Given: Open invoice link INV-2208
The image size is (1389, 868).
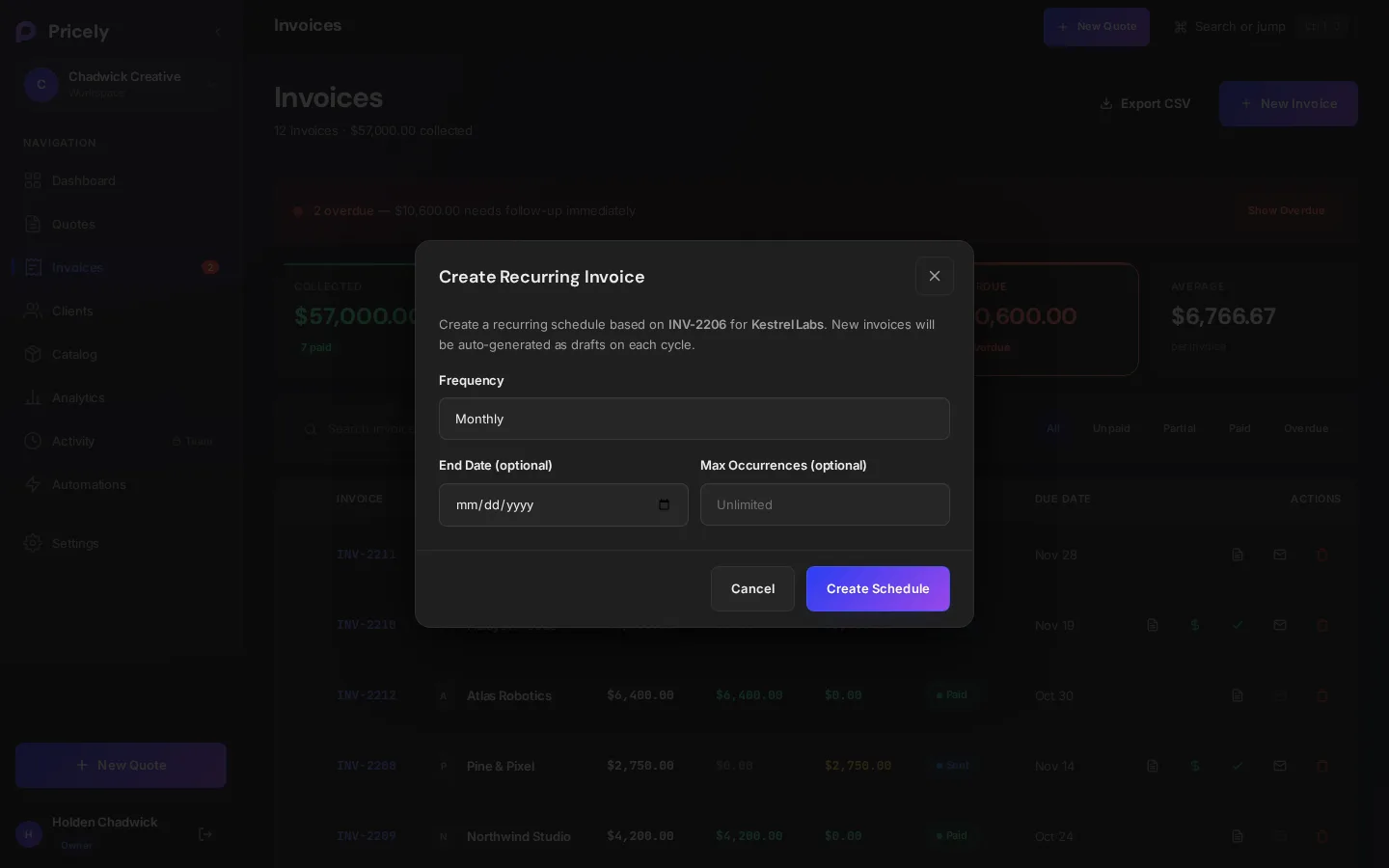Looking at the screenshot, I should click(x=366, y=766).
